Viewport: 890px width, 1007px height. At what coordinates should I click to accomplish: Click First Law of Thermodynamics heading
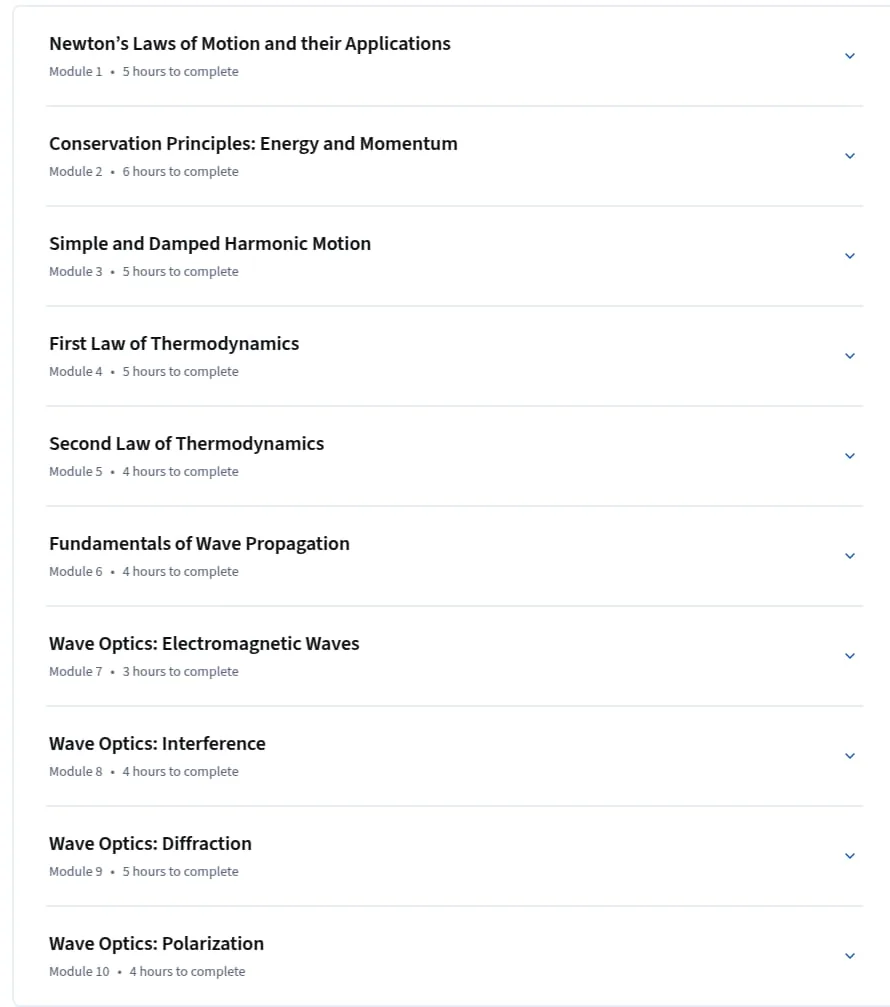(x=174, y=344)
